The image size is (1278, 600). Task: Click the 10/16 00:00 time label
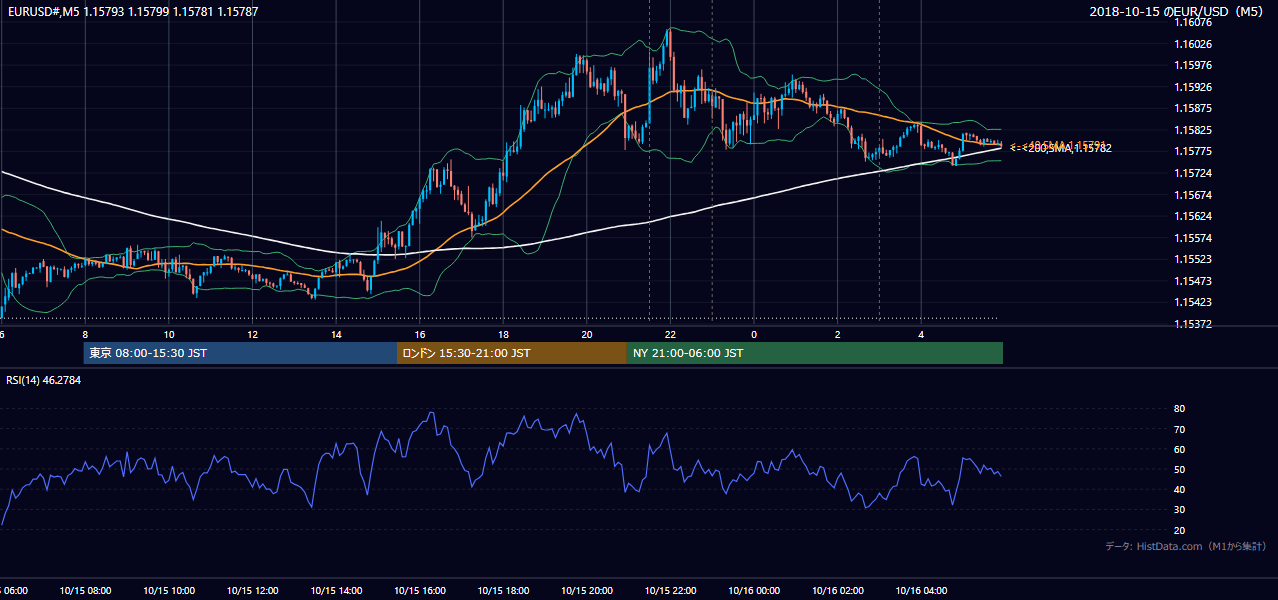[754, 591]
